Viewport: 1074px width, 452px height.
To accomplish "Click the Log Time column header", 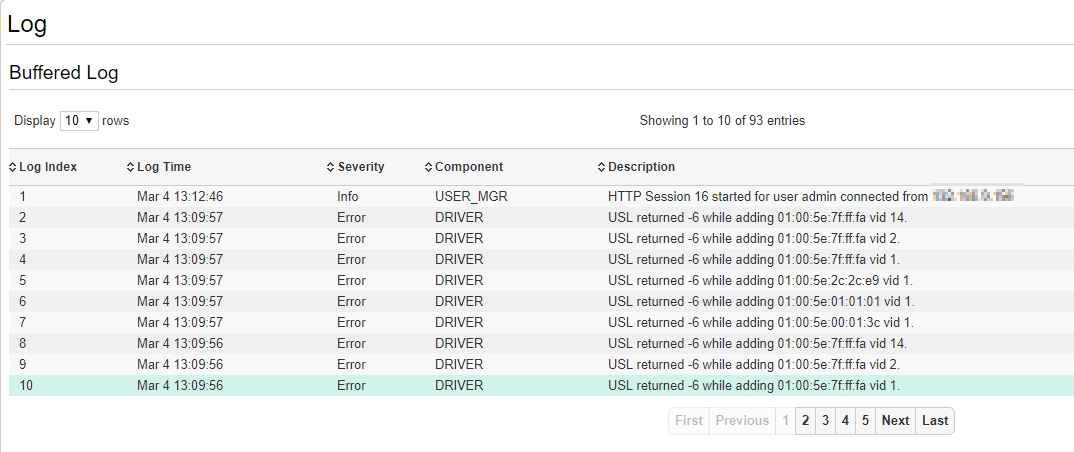I will click(164, 167).
